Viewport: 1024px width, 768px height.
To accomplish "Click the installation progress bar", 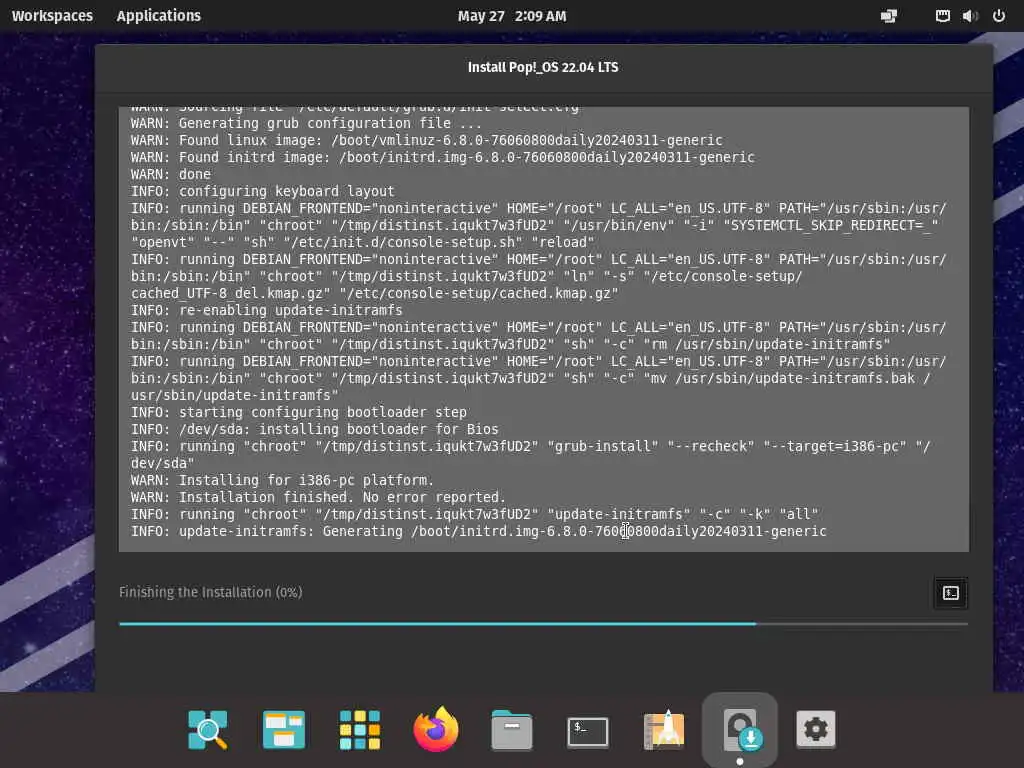I will [543, 624].
